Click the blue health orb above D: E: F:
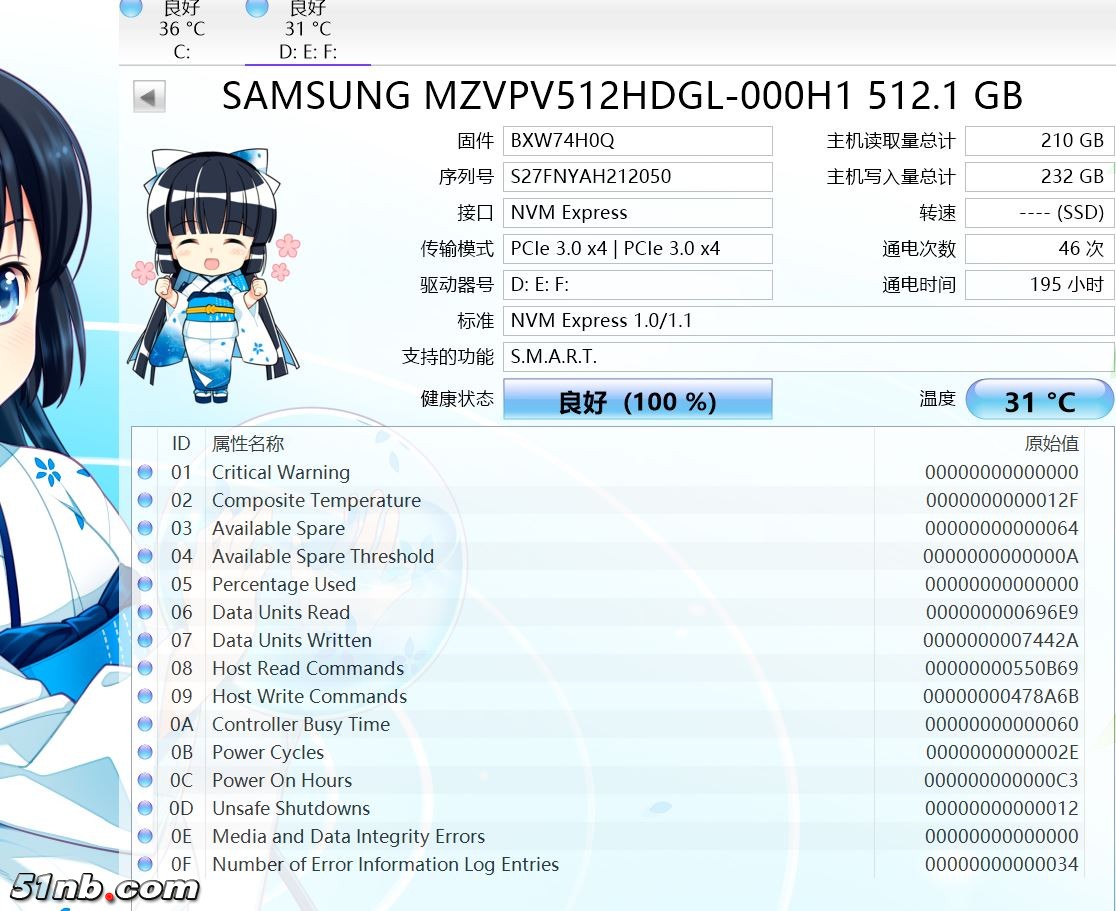This screenshot has height=911, width=1116. 257,8
